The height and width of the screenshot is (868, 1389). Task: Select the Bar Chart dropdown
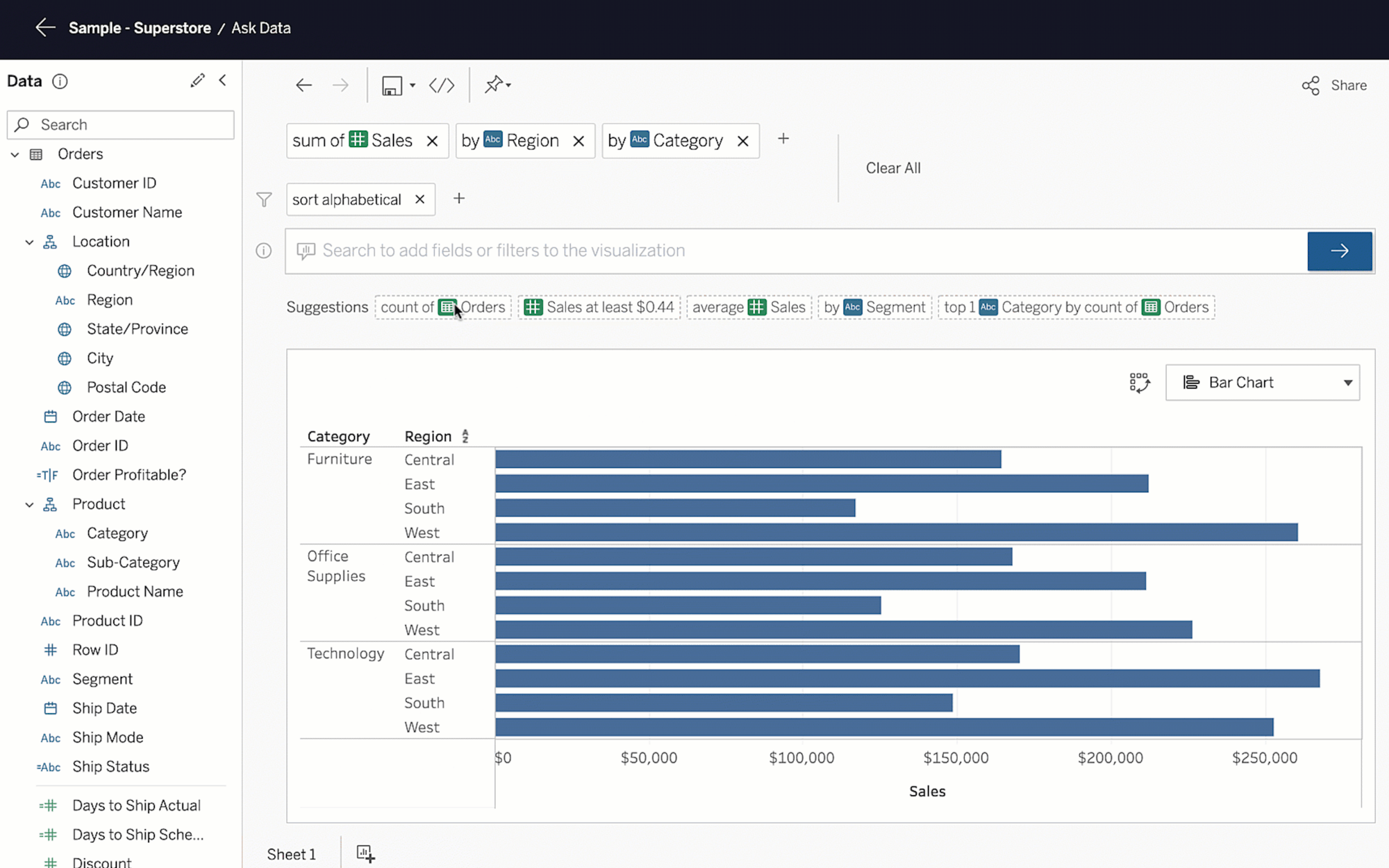tap(1264, 382)
